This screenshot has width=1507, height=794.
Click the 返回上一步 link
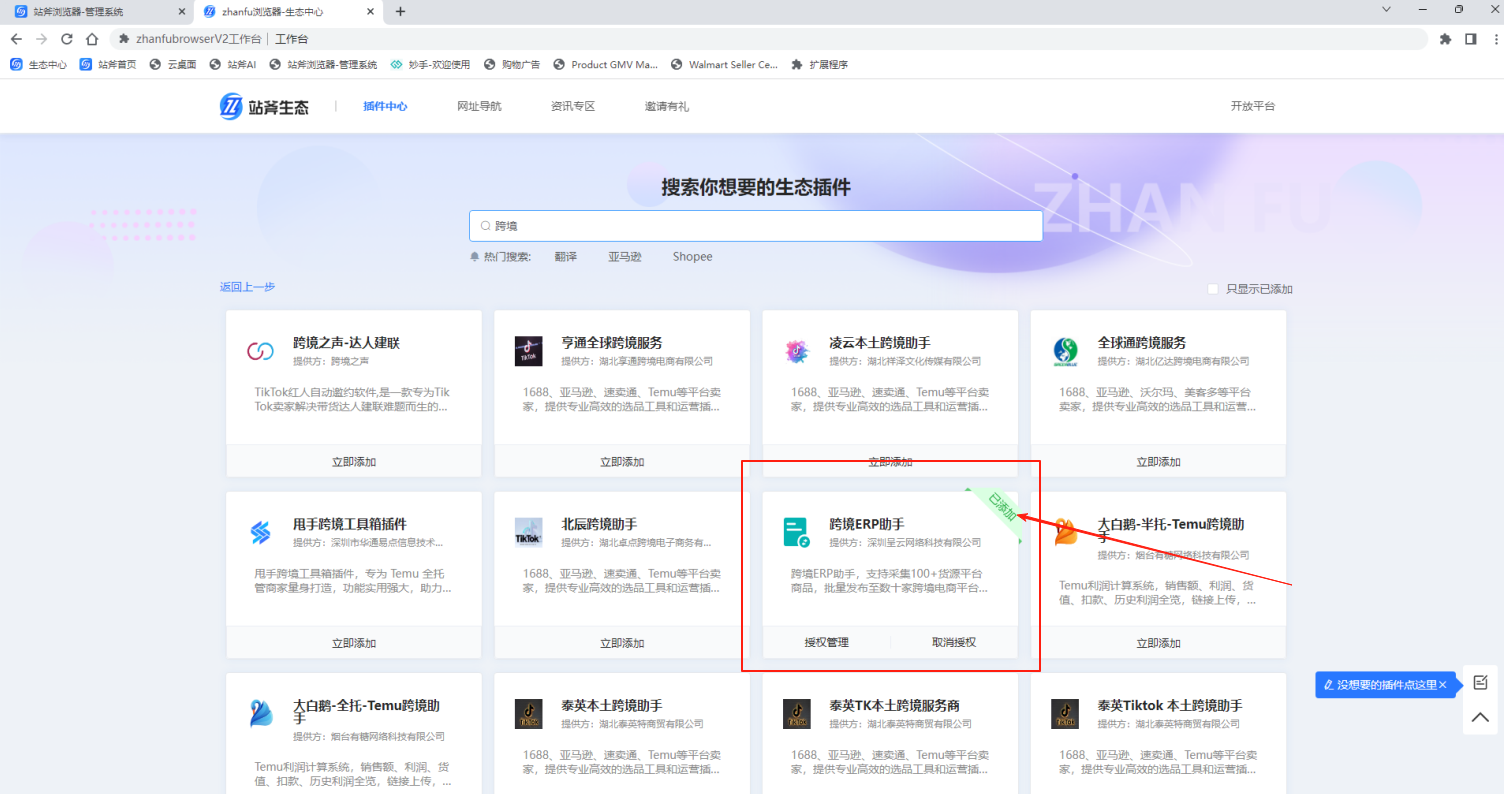(x=248, y=287)
